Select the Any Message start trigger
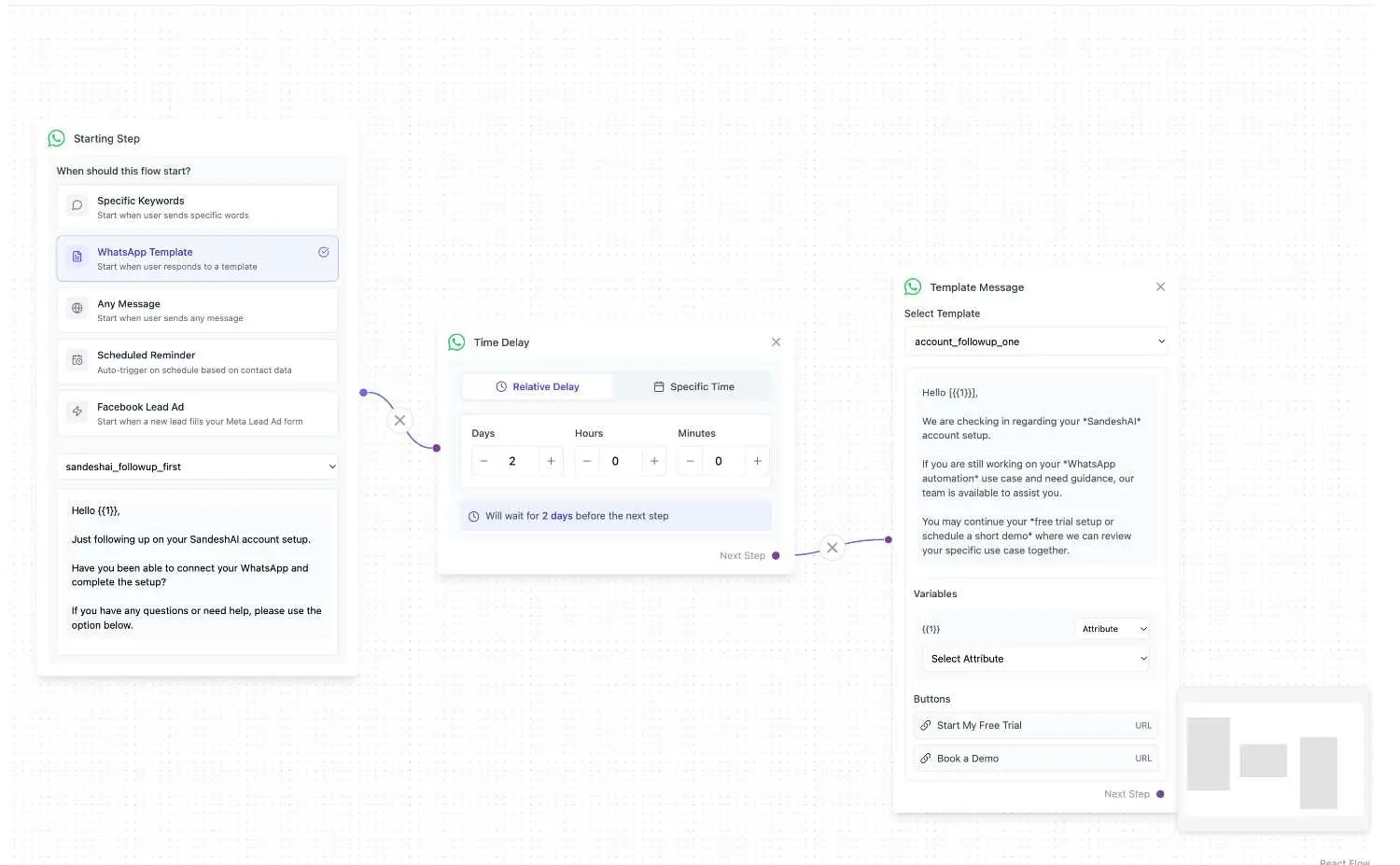 197,311
